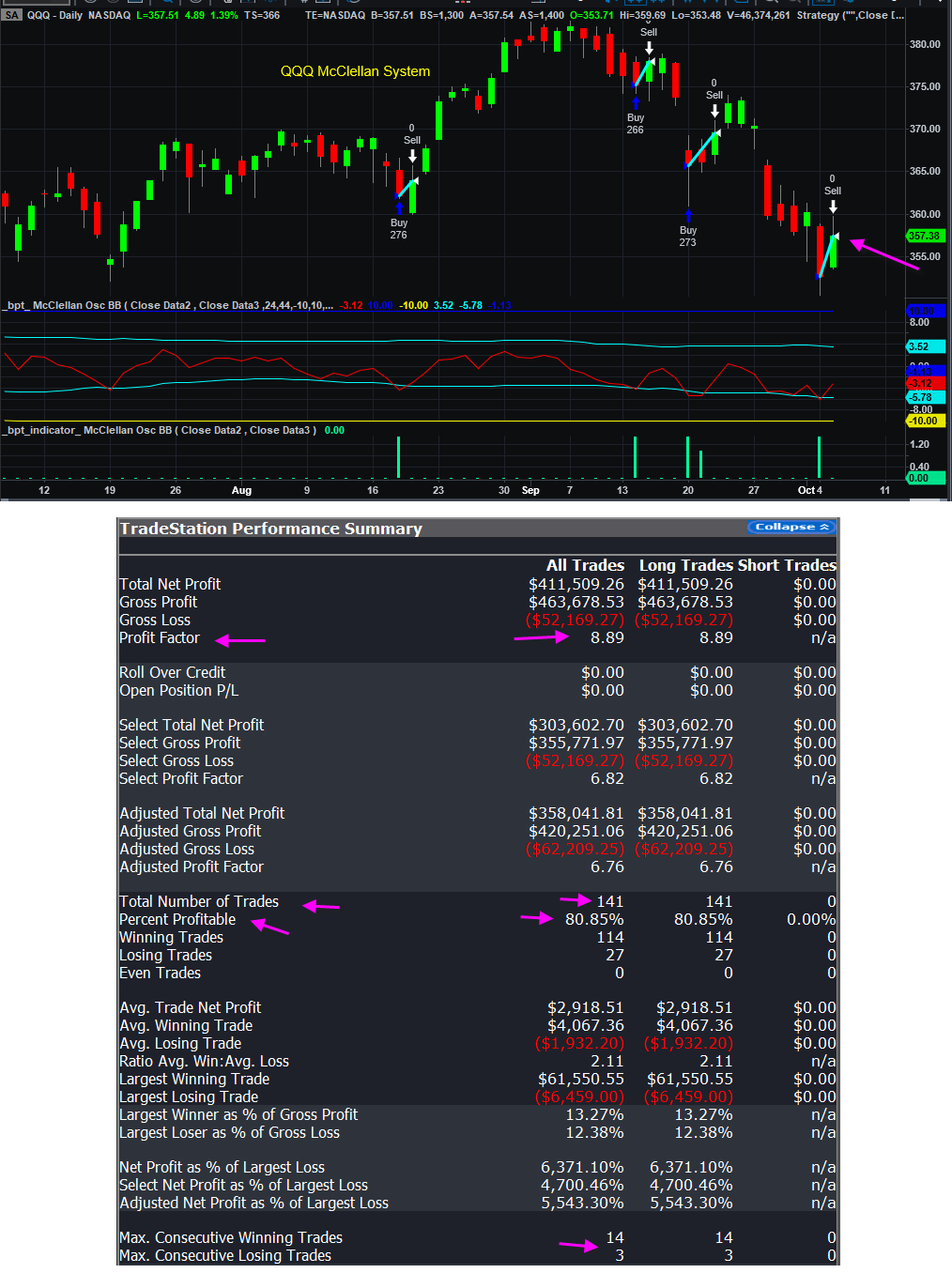Select the Gross Loss row label
952x1273 pixels.
[155, 620]
